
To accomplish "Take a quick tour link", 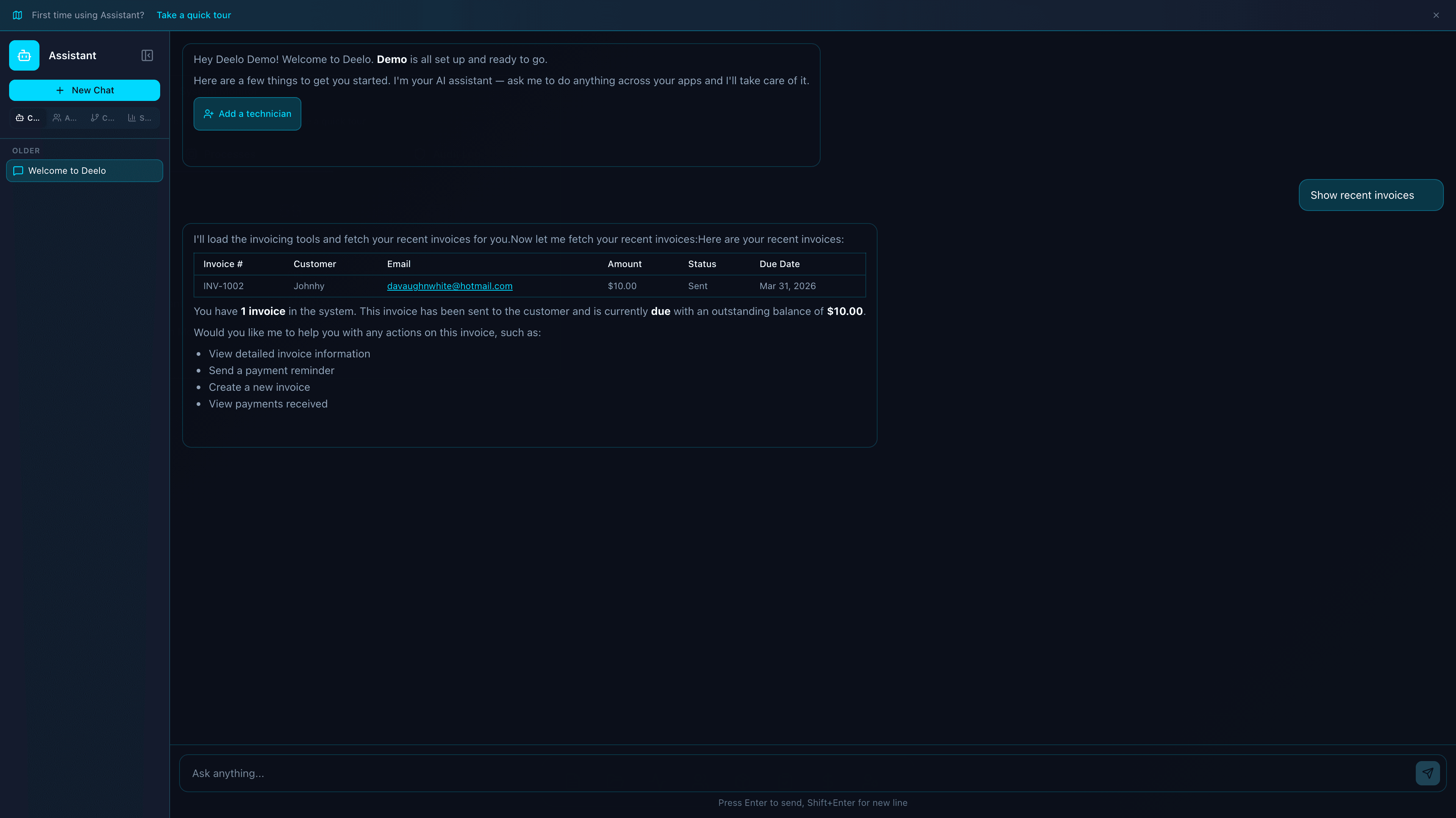I will (x=194, y=15).
